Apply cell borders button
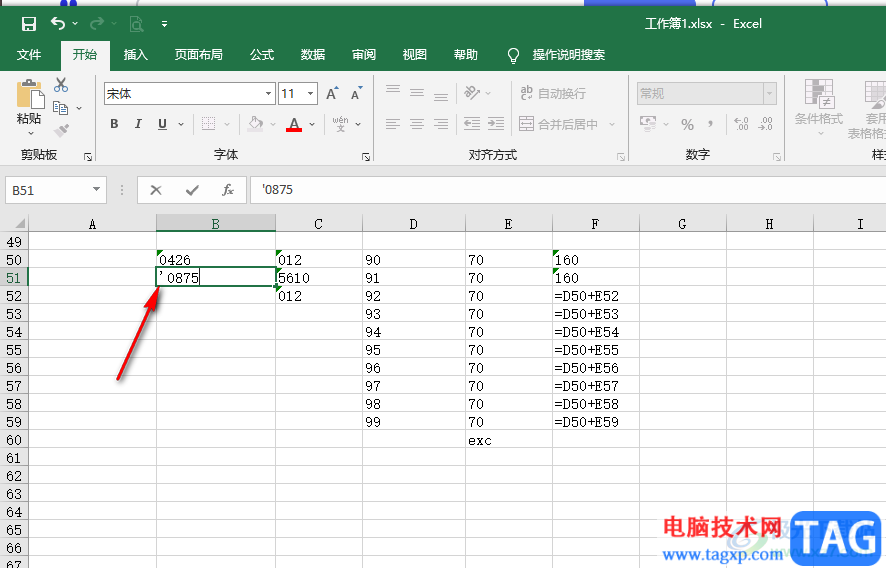This screenshot has width=886, height=568. pyautogui.click(x=209, y=124)
